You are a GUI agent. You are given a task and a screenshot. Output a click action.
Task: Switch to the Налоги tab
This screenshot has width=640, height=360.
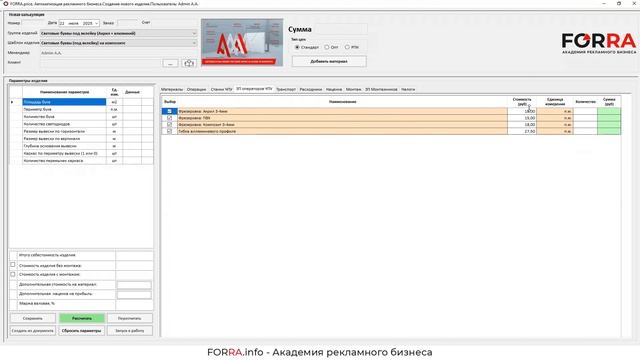click(408, 89)
